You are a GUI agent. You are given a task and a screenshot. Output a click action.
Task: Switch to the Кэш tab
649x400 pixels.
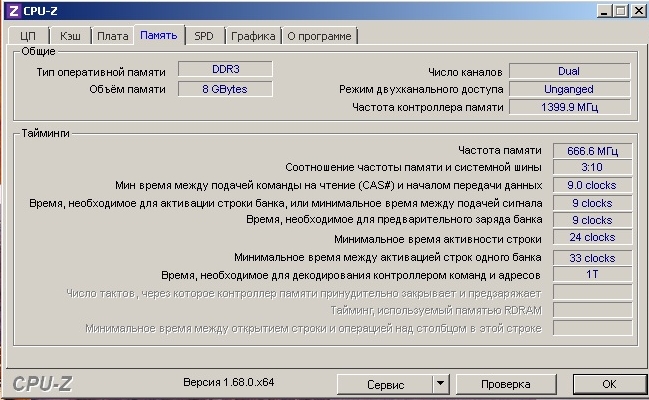(x=70, y=36)
